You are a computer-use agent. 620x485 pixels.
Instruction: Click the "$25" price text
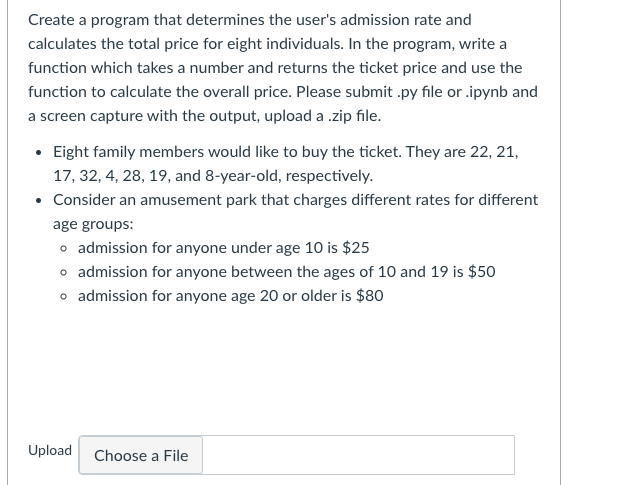point(355,248)
